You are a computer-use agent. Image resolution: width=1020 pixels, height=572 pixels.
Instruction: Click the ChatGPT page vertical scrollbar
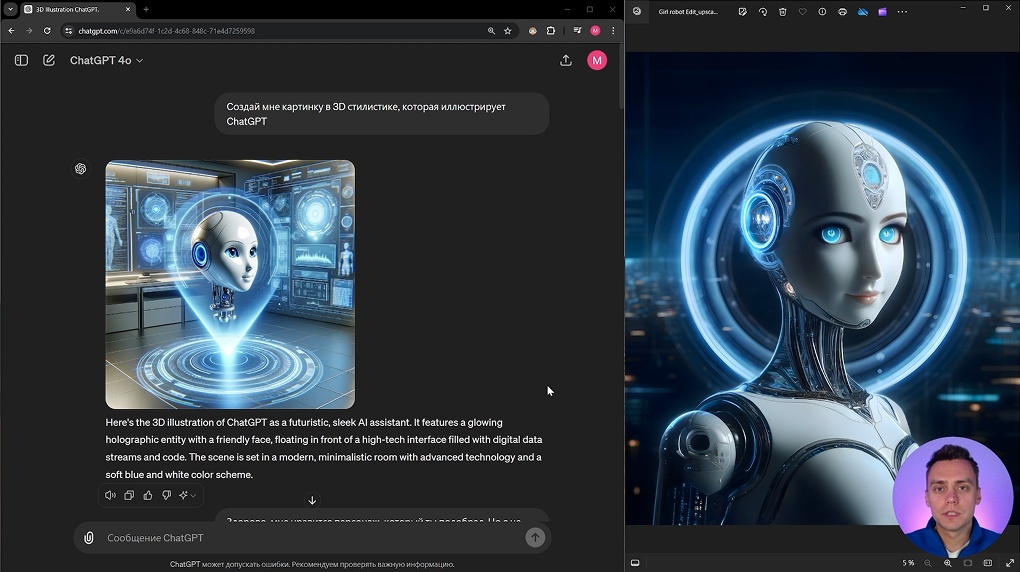tap(621, 78)
